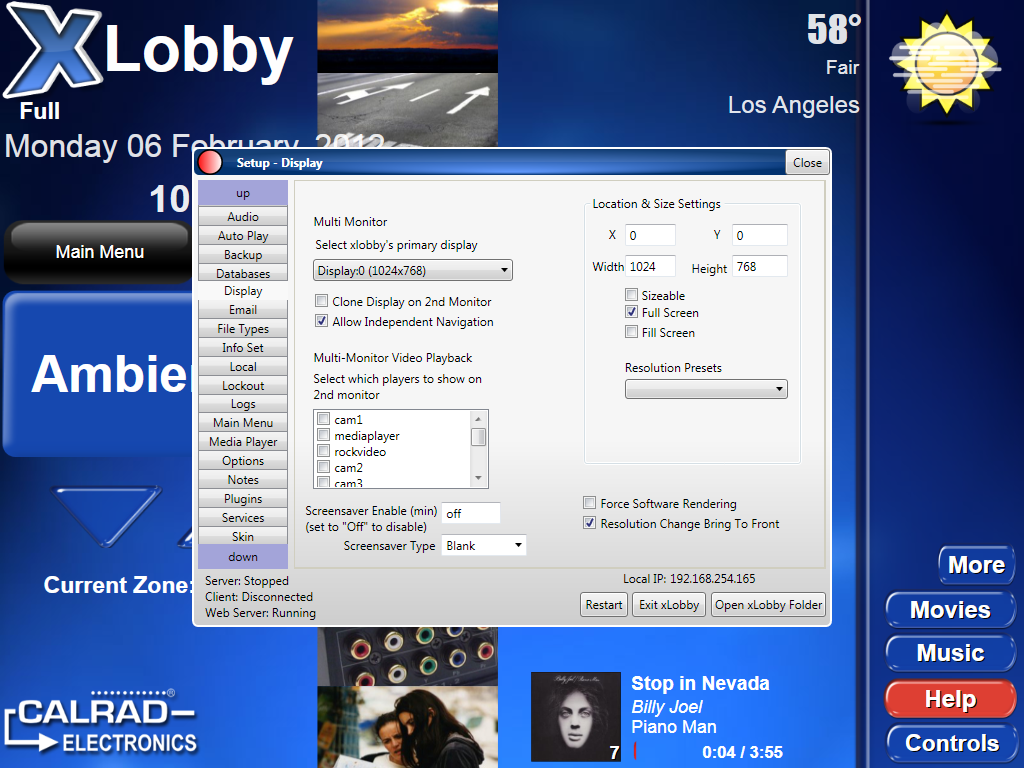Click the player list scroll up arrow

click(478, 419)
